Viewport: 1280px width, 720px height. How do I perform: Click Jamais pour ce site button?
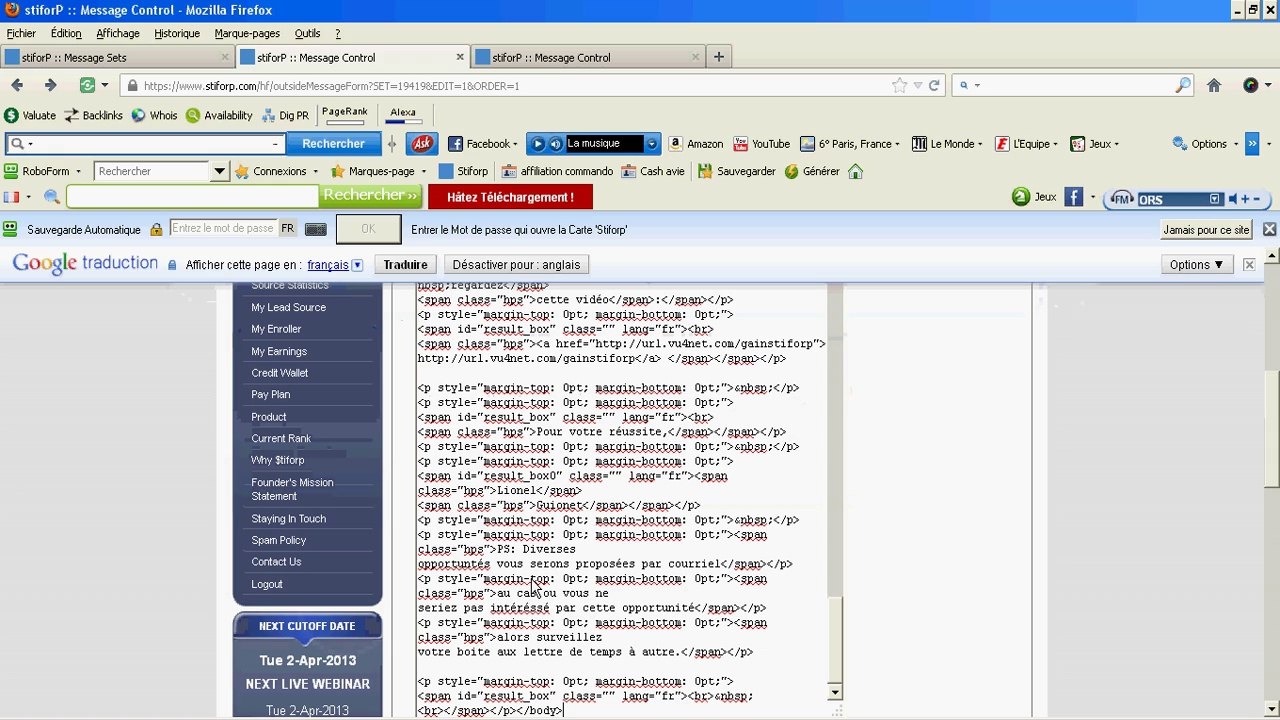pyautogui.click(x=1206, y=230)
